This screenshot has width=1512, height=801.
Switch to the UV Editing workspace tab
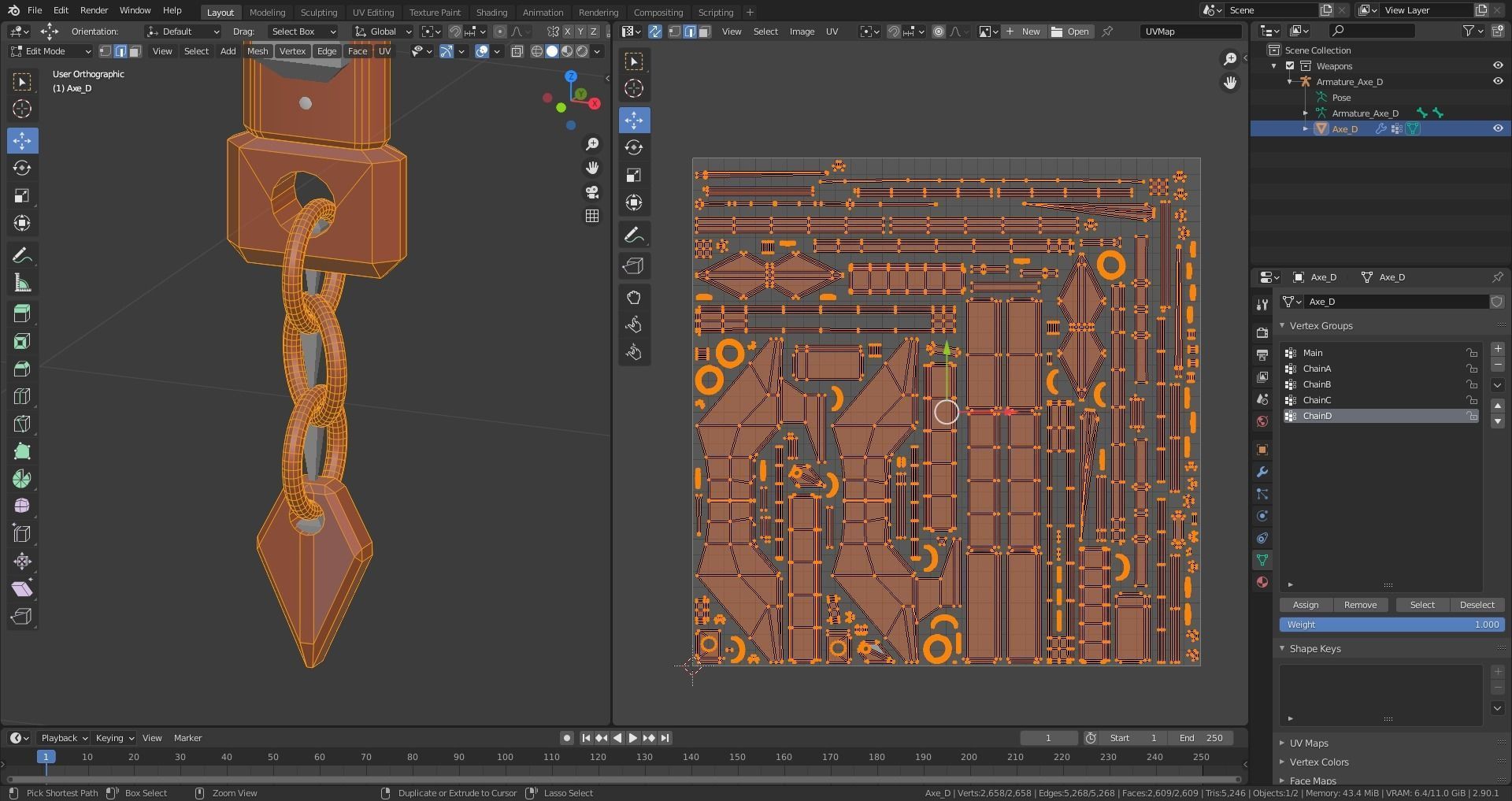(372, 12)
